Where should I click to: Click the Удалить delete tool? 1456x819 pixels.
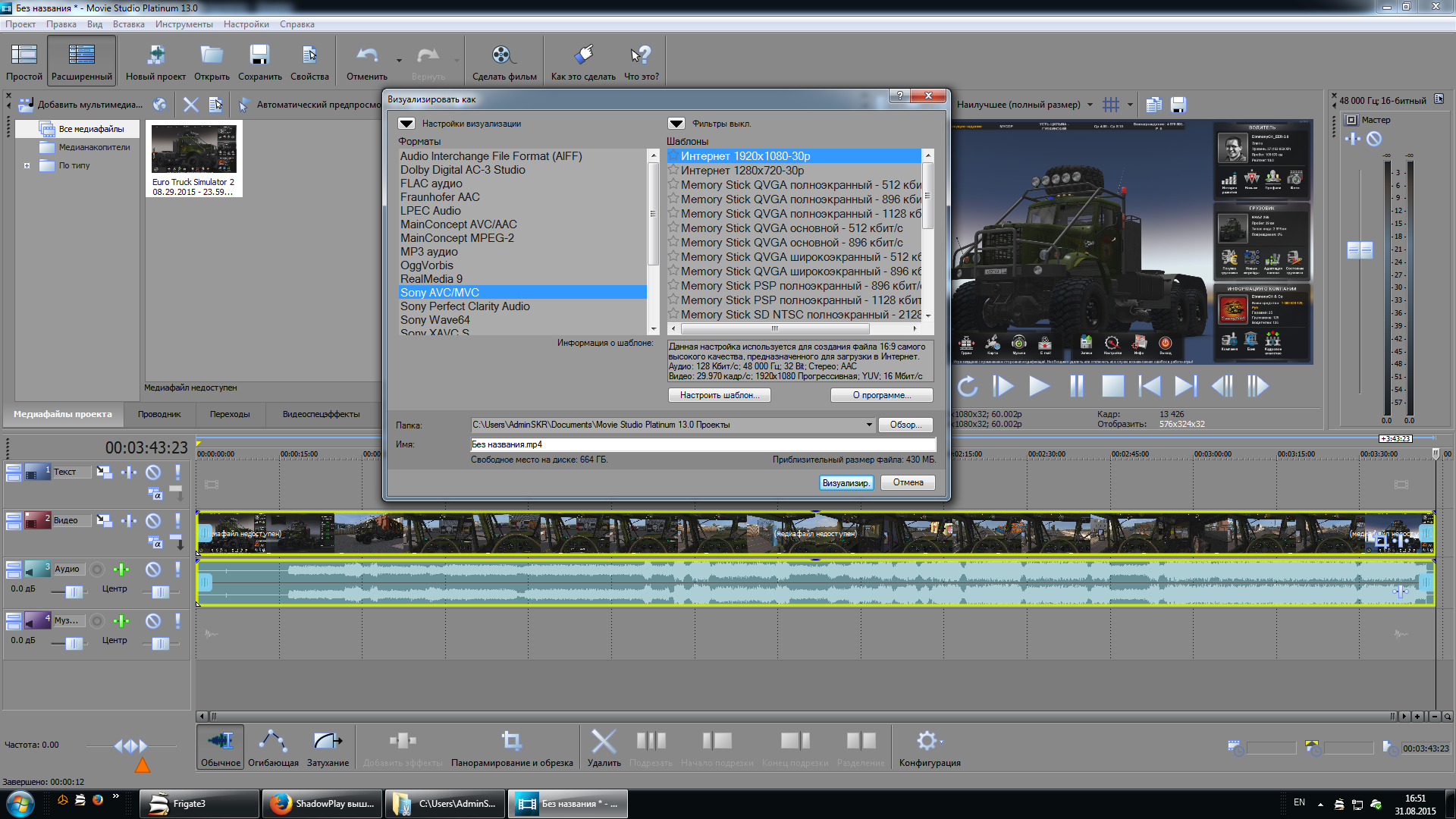[604, 748]
